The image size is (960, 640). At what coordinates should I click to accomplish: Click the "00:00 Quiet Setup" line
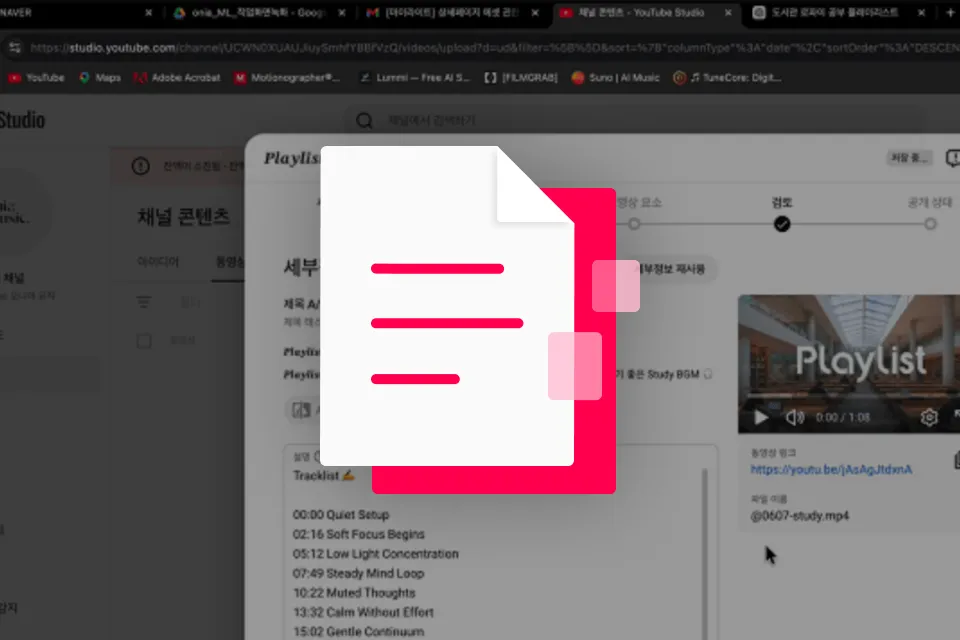[340, 515]
